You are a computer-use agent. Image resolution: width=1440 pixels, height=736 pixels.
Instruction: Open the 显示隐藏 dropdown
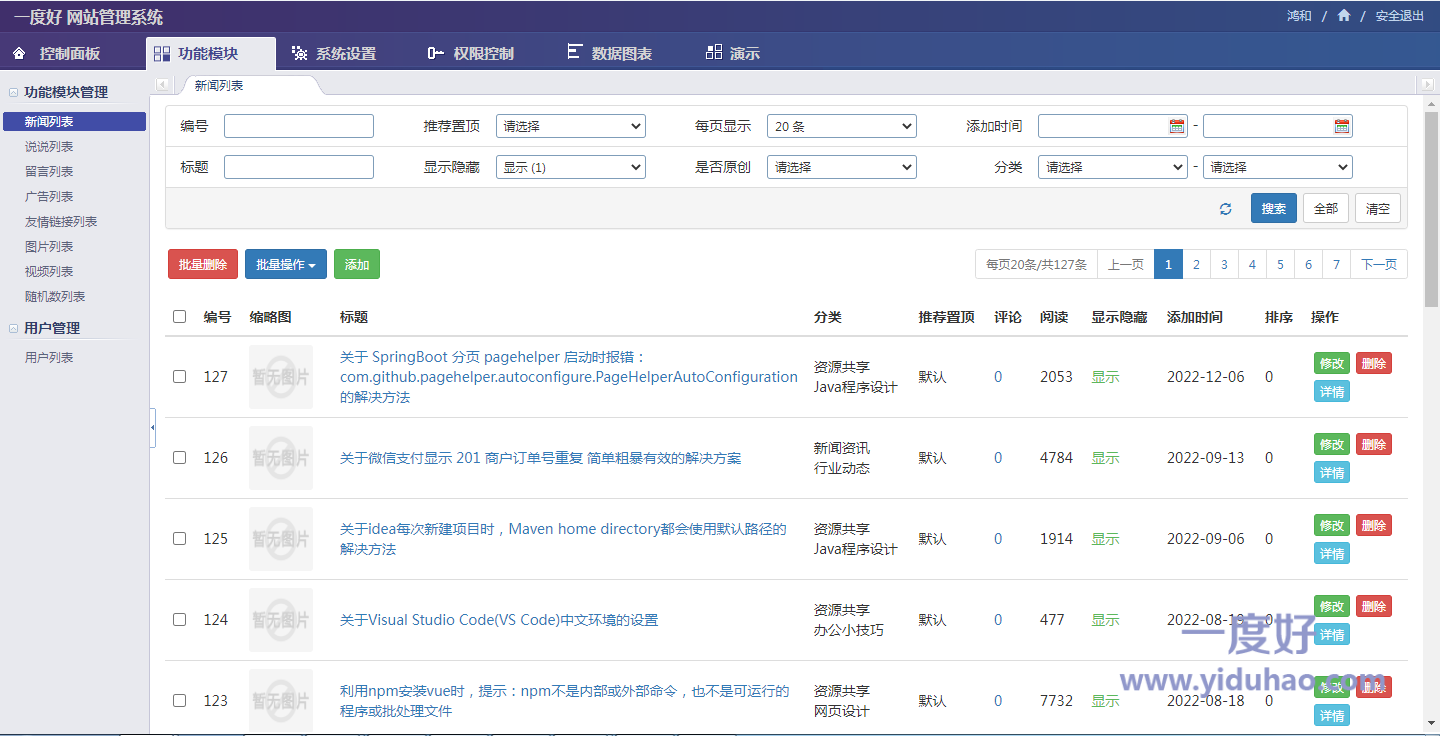click(x=571, y=167)
